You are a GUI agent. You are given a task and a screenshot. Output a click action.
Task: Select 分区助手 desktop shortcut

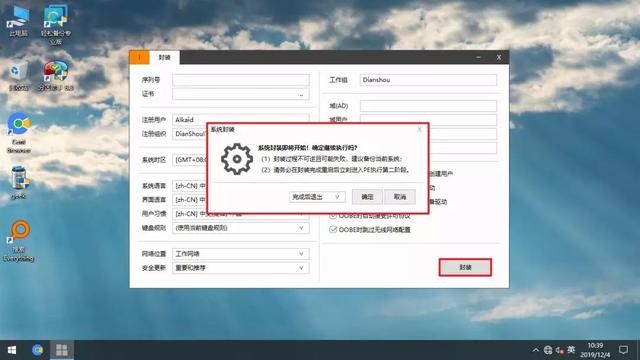pyautogui.click(x=56, y=76)
